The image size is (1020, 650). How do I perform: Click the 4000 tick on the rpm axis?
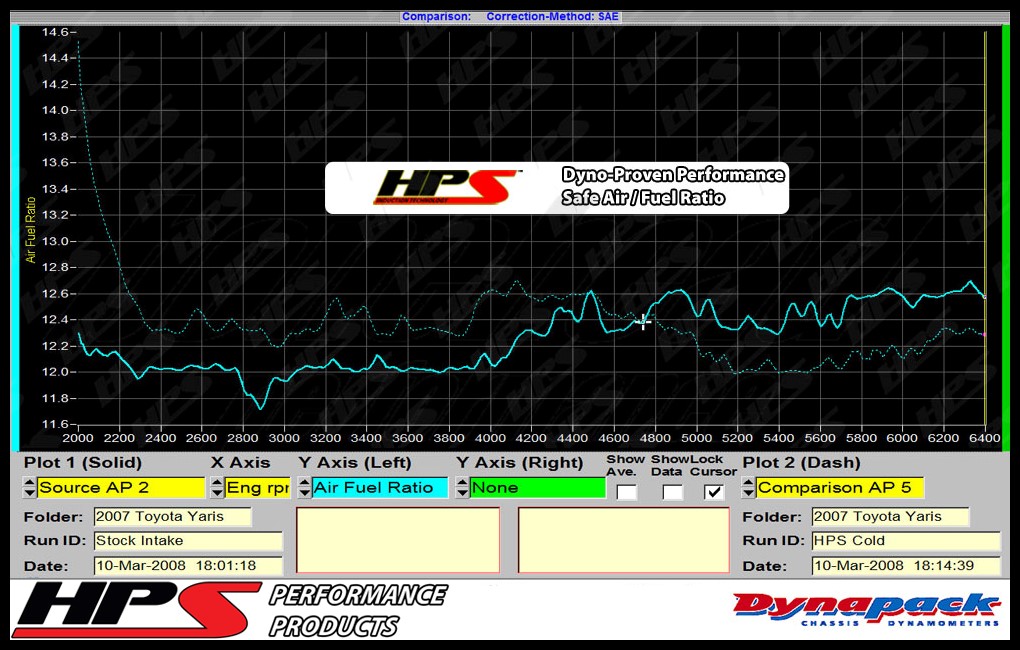coord(490,438)
